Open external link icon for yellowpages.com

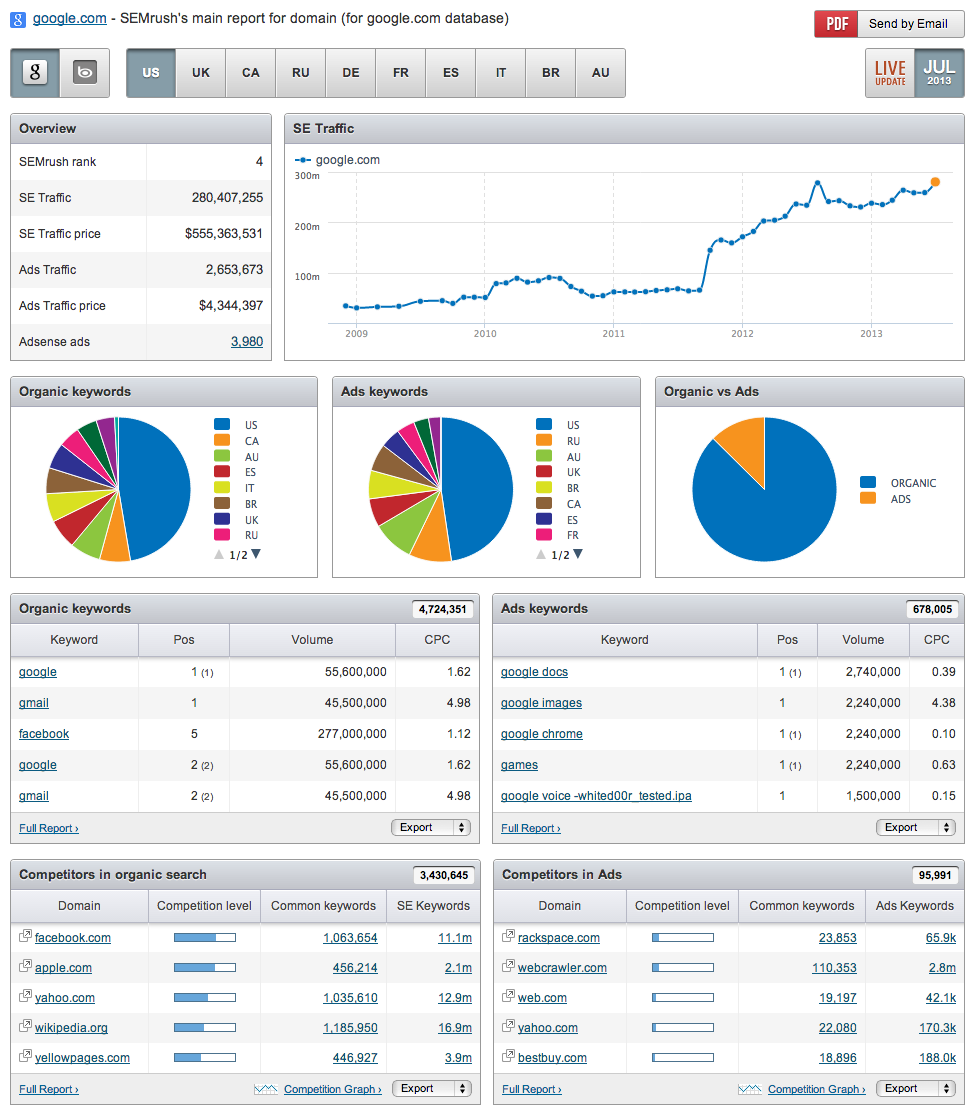click(x=25, y=1056)
